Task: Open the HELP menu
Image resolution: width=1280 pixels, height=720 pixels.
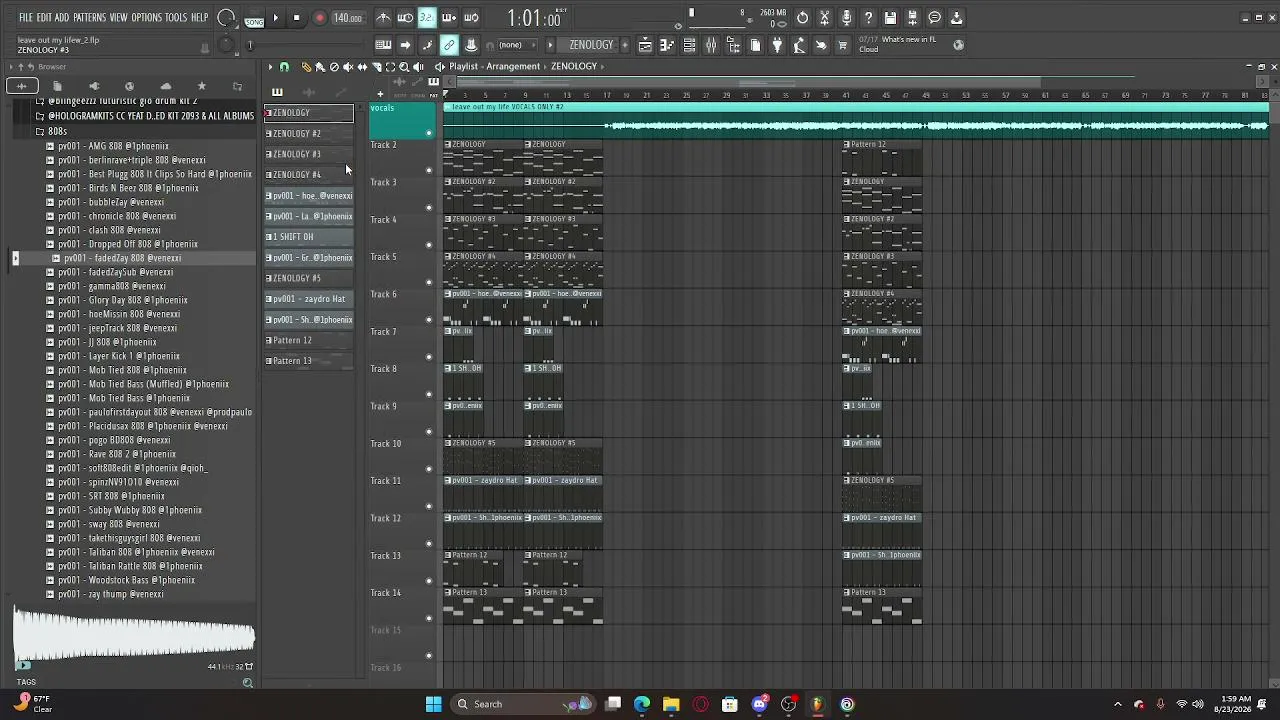Action: 200,18
